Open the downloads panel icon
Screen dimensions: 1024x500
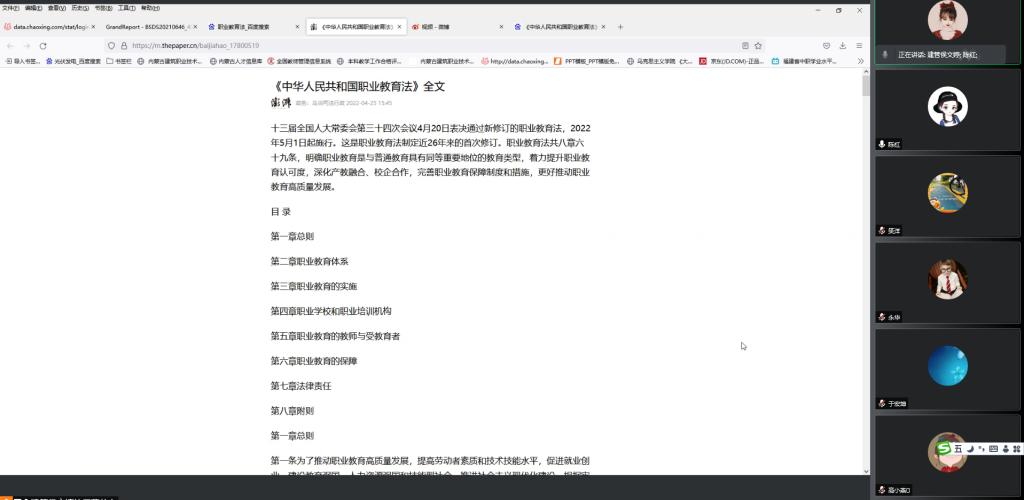point(843,46)
